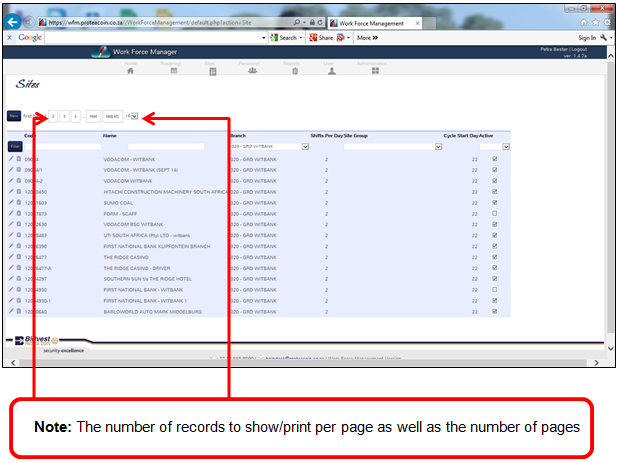The height and width of the screenshot is (463, 618).
Task: Enable Active checkbox for FIRST NATIONAL BANK - WITBANK
Action: [x=495, y=290]
